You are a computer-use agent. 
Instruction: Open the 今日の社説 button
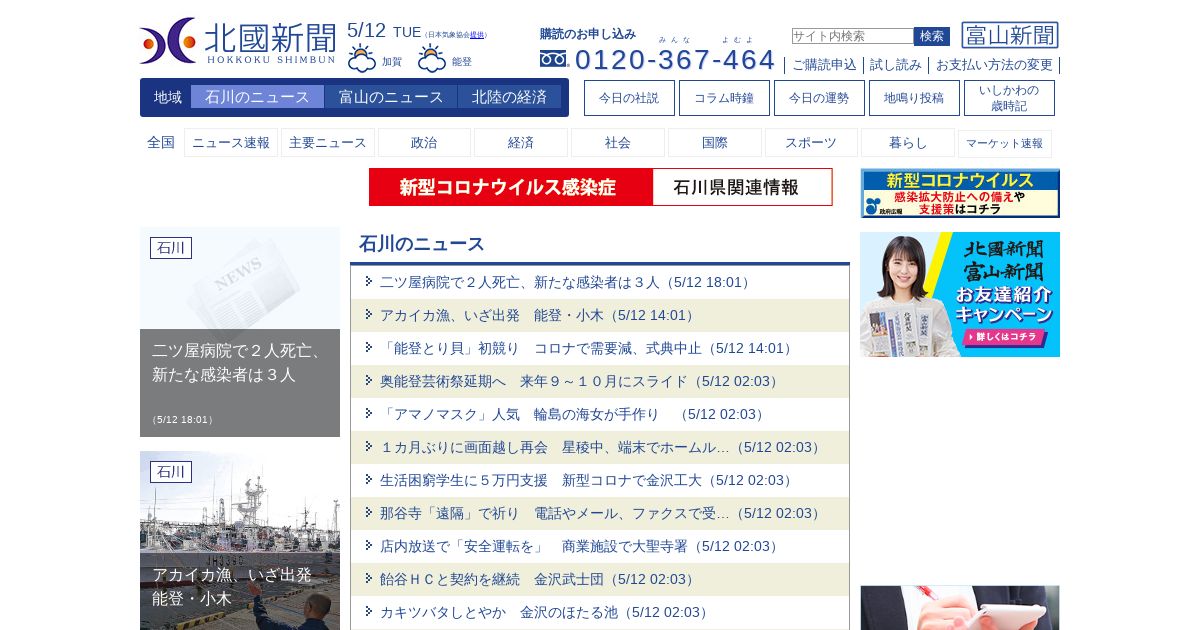[629, 98]
